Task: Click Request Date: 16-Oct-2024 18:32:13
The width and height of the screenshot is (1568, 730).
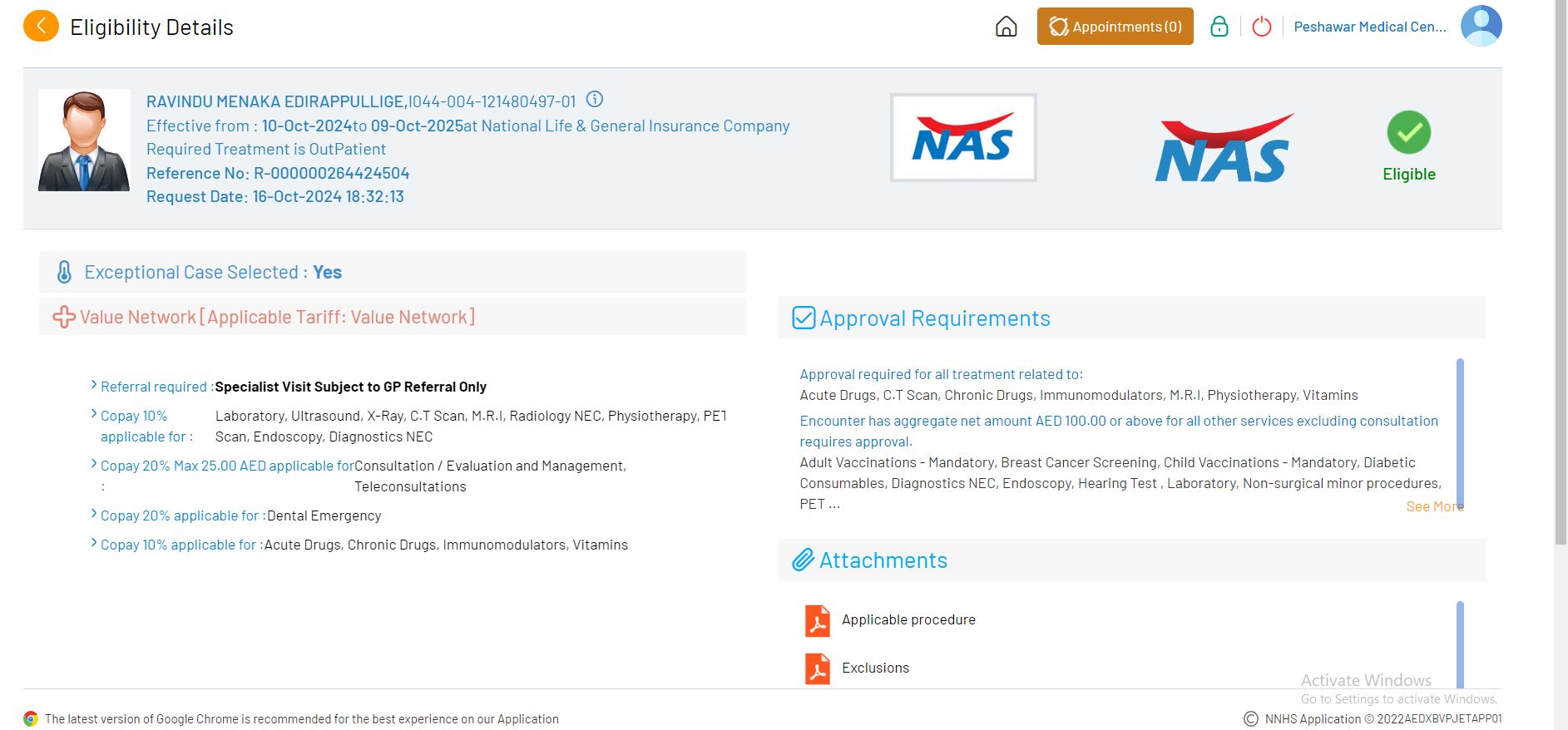Action: pyautogui.click(x=275, y=196)
